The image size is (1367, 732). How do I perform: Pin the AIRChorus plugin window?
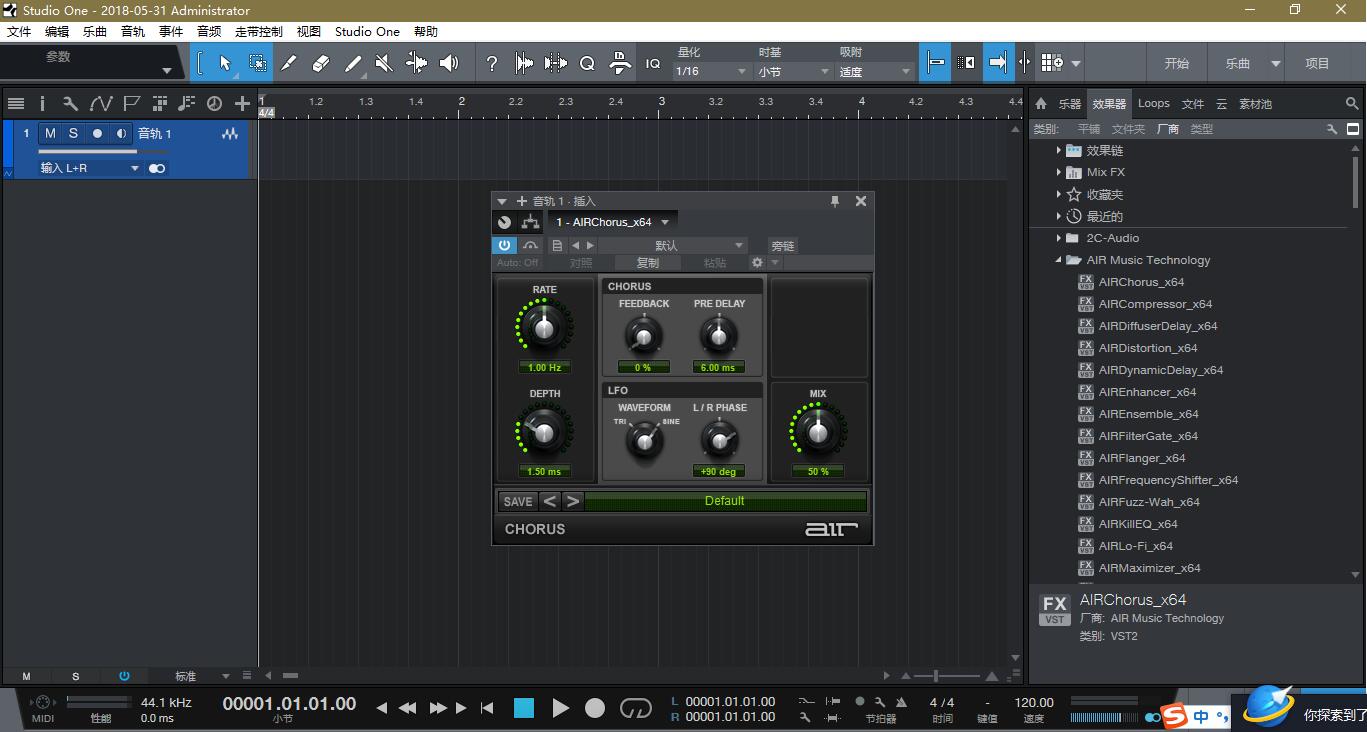pos(835,201)
